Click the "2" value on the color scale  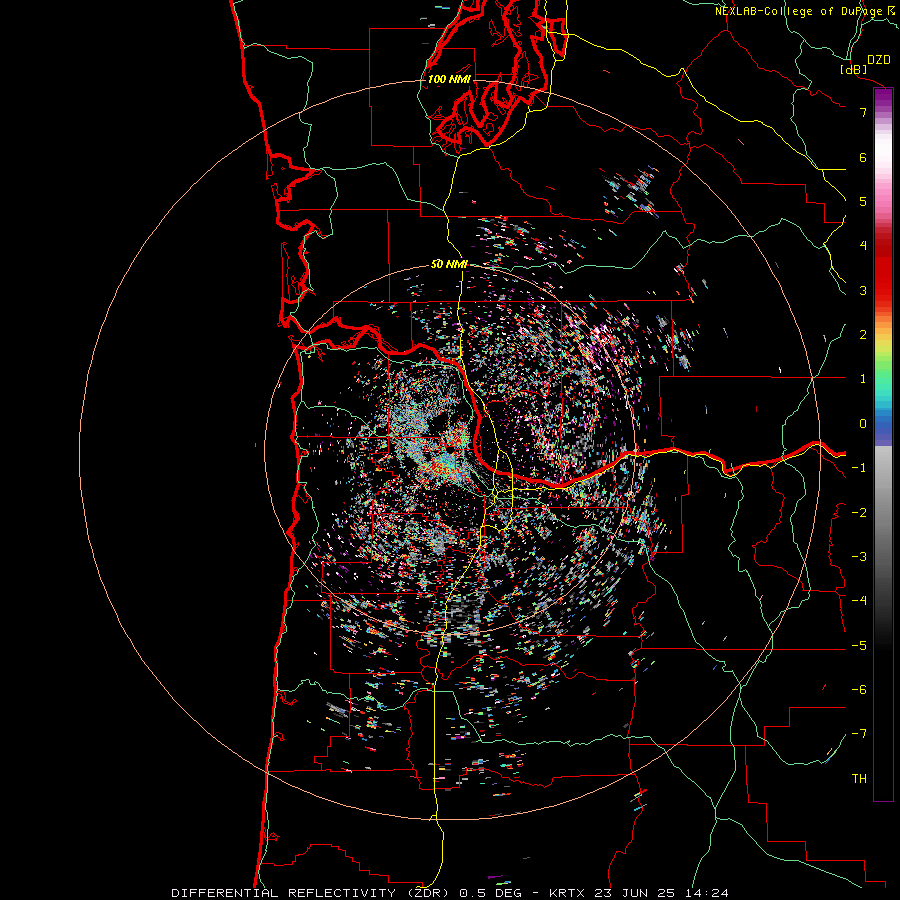pyautogui.click(x=863, y=335)
